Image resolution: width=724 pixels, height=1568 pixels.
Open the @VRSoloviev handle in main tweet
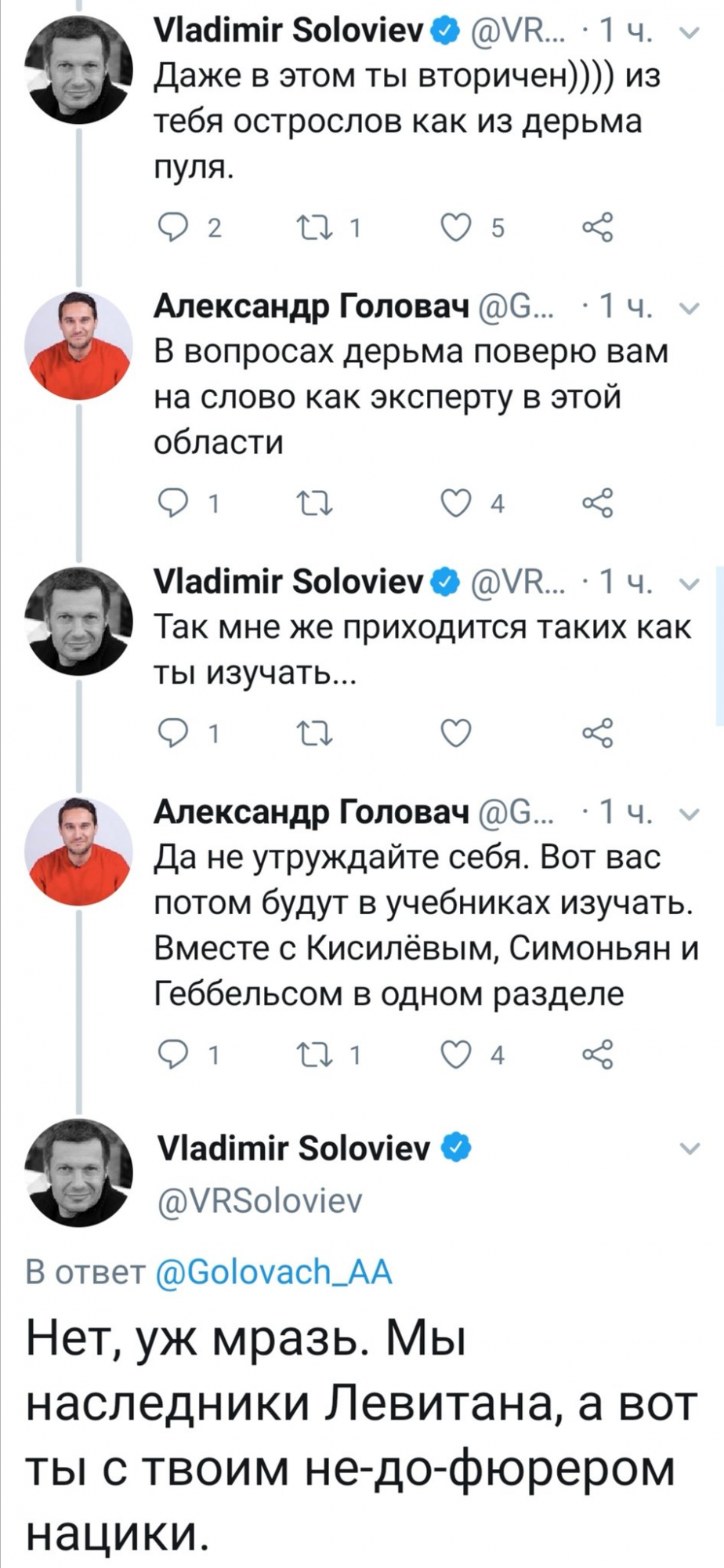pos(260,1200)
